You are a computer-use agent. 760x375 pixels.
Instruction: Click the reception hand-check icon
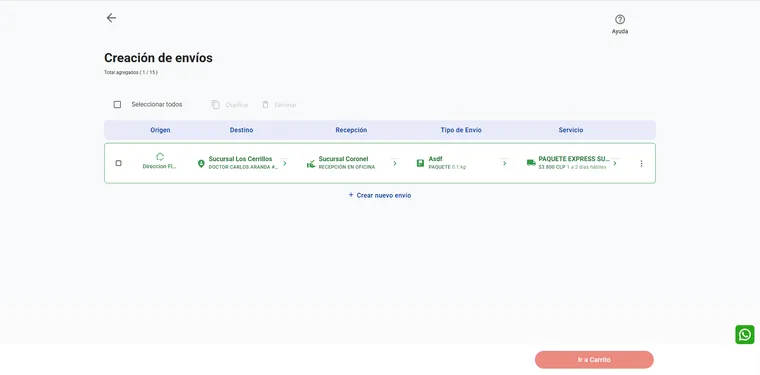tap(311, 164)
